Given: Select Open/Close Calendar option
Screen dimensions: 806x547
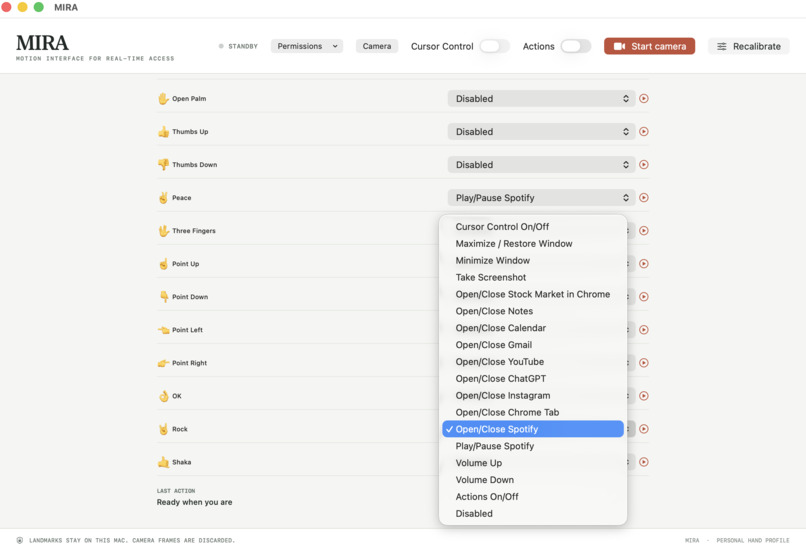Looking at the screenshot, I should (x=533, y=328).
